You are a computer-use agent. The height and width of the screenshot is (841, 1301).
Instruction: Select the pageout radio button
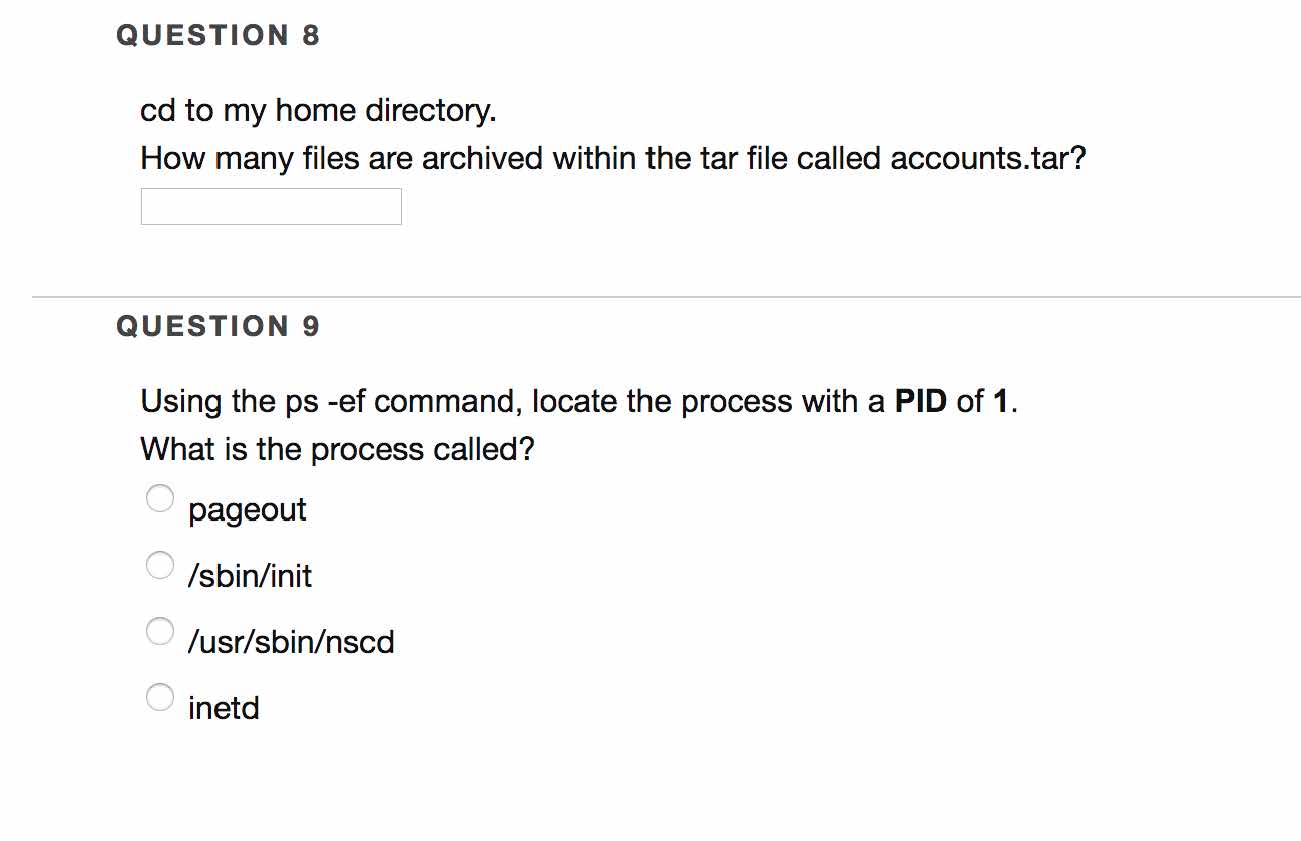pos(160,498)
